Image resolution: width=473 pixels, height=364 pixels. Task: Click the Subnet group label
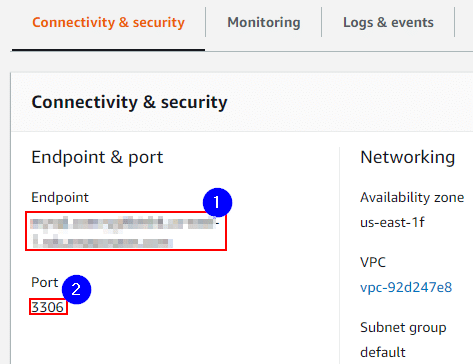[403, 328]
